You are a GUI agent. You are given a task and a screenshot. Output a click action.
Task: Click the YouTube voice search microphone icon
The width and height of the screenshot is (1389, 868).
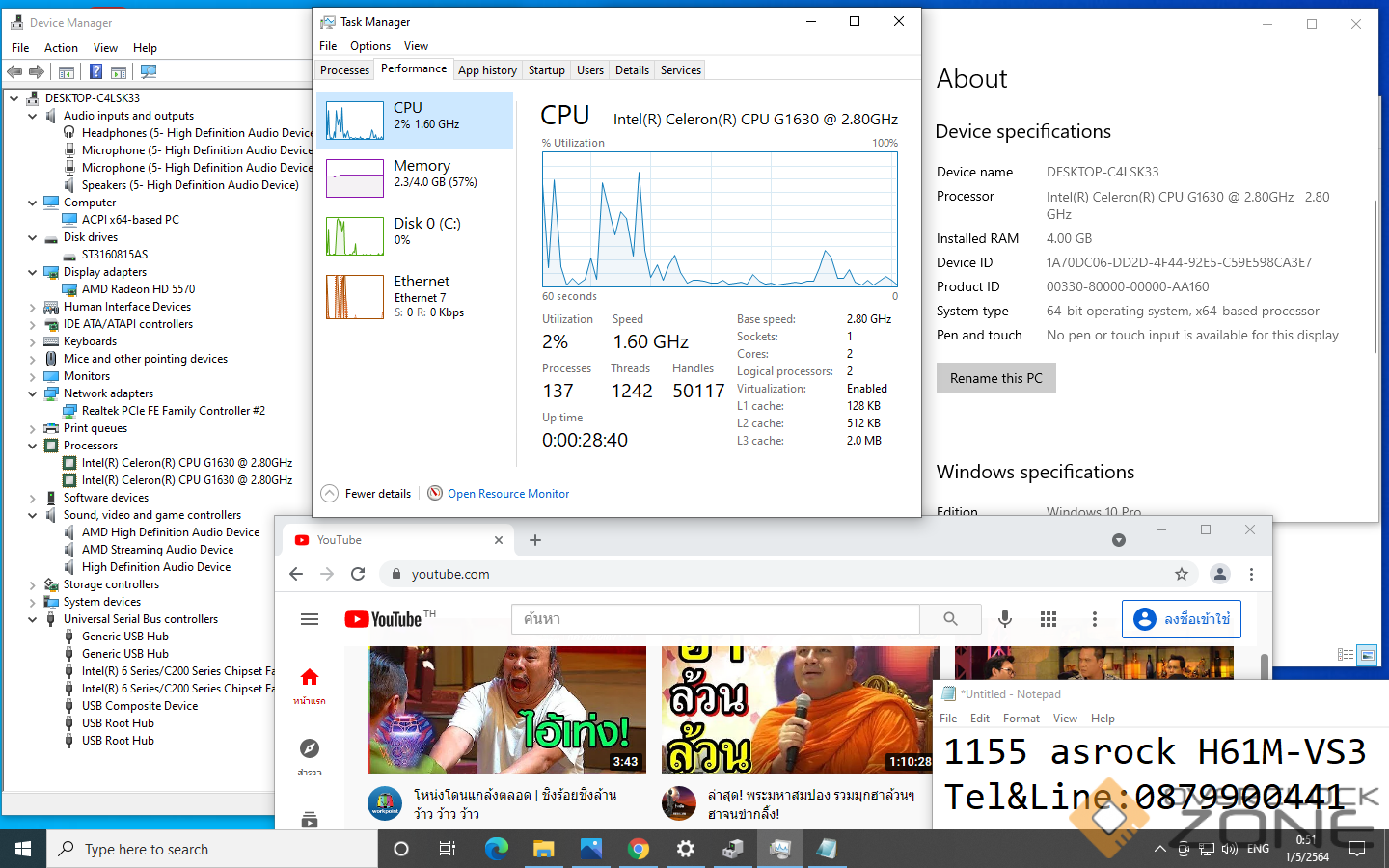[1004, 619]
